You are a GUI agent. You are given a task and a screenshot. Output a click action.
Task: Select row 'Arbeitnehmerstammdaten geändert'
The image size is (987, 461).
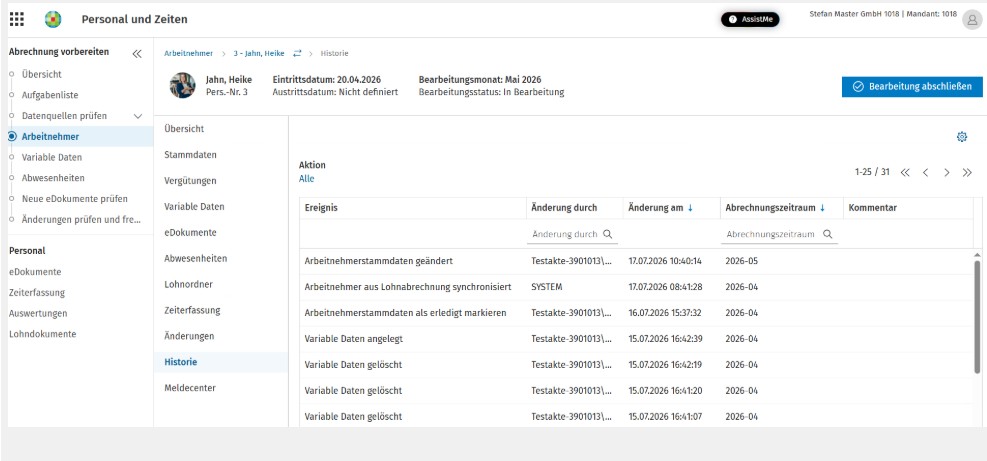pos(636,261)
